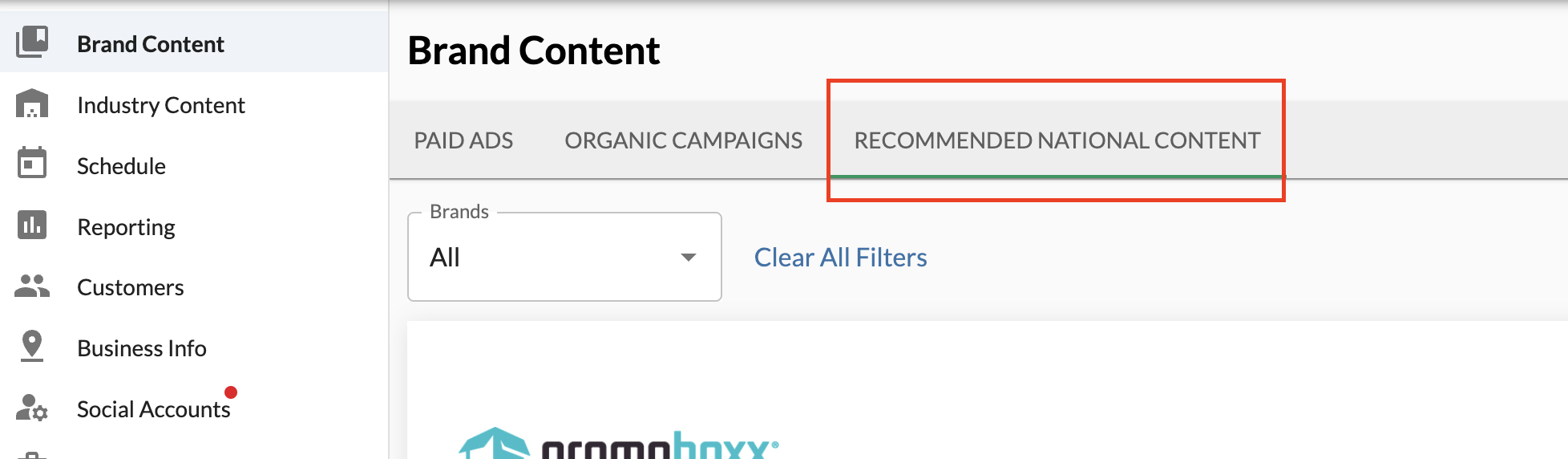
Task: Click the Industry Content building icon
Action: pyautogui.click(x=32, y=104)
